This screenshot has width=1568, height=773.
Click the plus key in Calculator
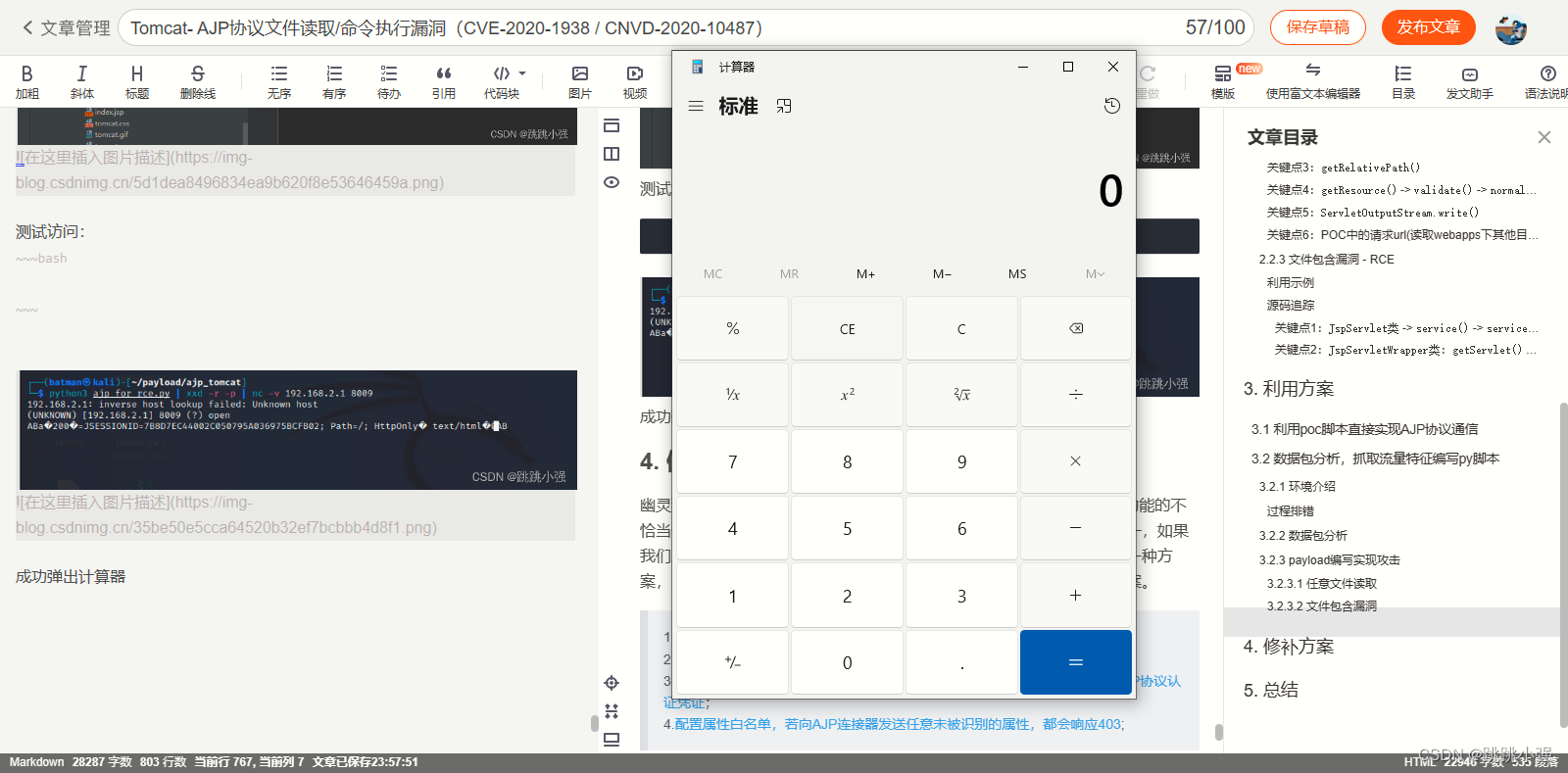1076,596
